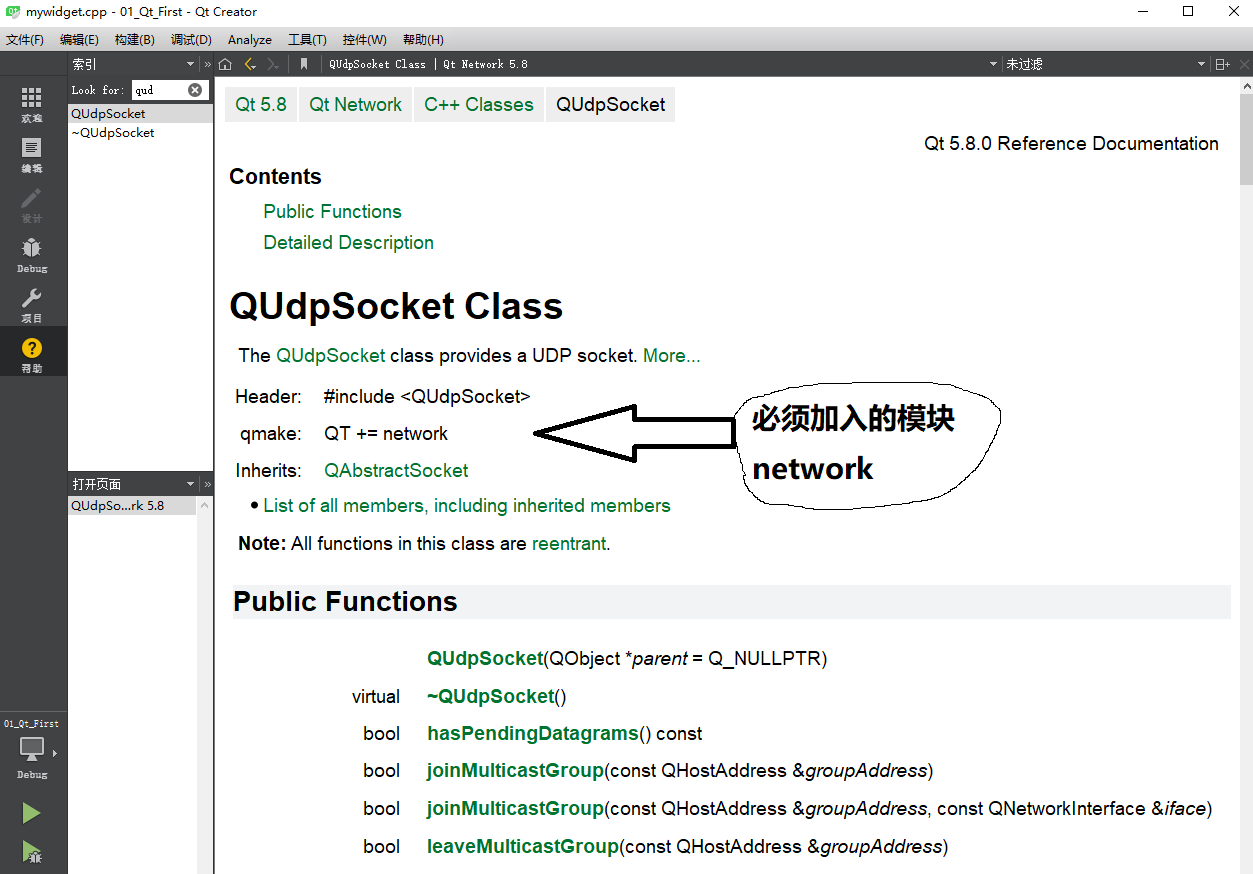Image resolution: width=1253 pixels, height=874 pixels.
Task: Navigate back in help history
Action: click(x=250, y=64)
